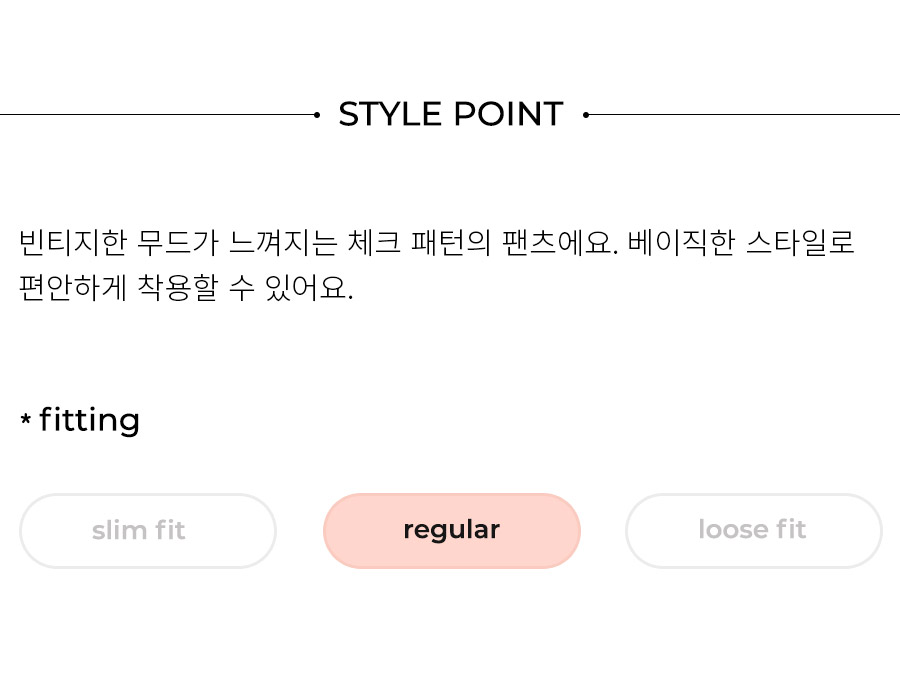Click the asterisk before fitting
The image size is (900, 674).
pyautogui.click(x=25, y=419)
